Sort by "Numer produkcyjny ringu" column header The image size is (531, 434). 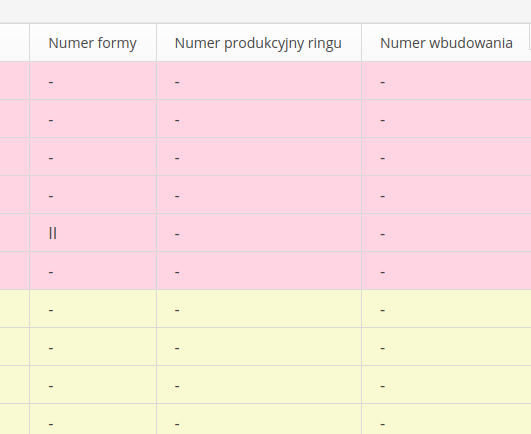point(259,43)
